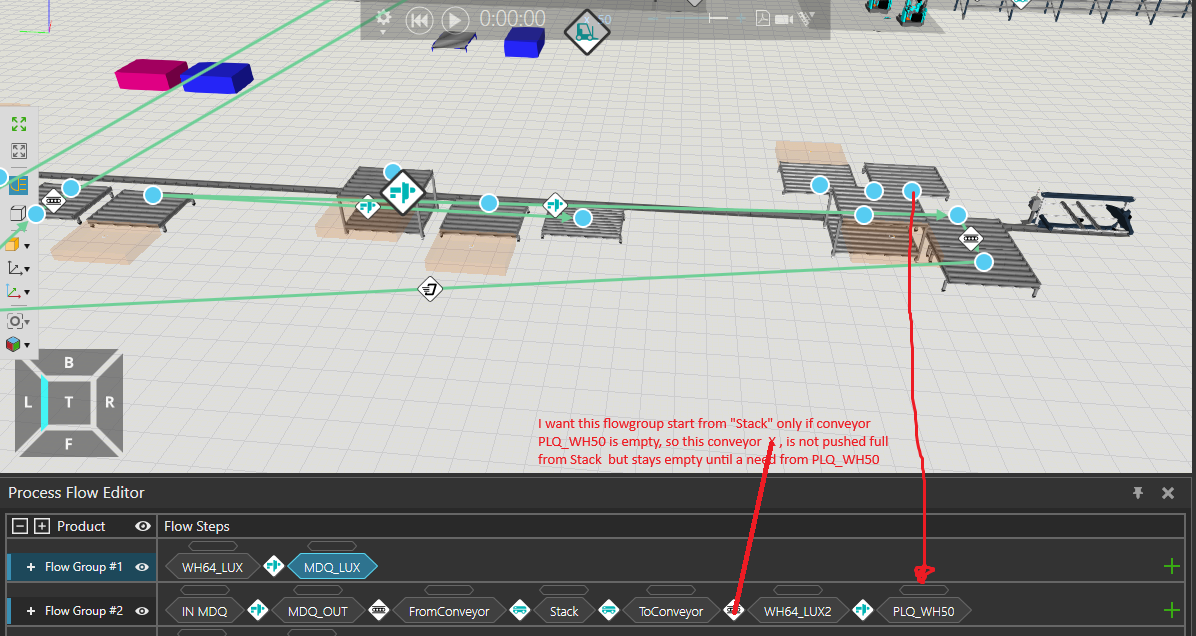The image size is (1196, 636).
Task: Reset the simulation to start
Action: click(x=419, y=19)
